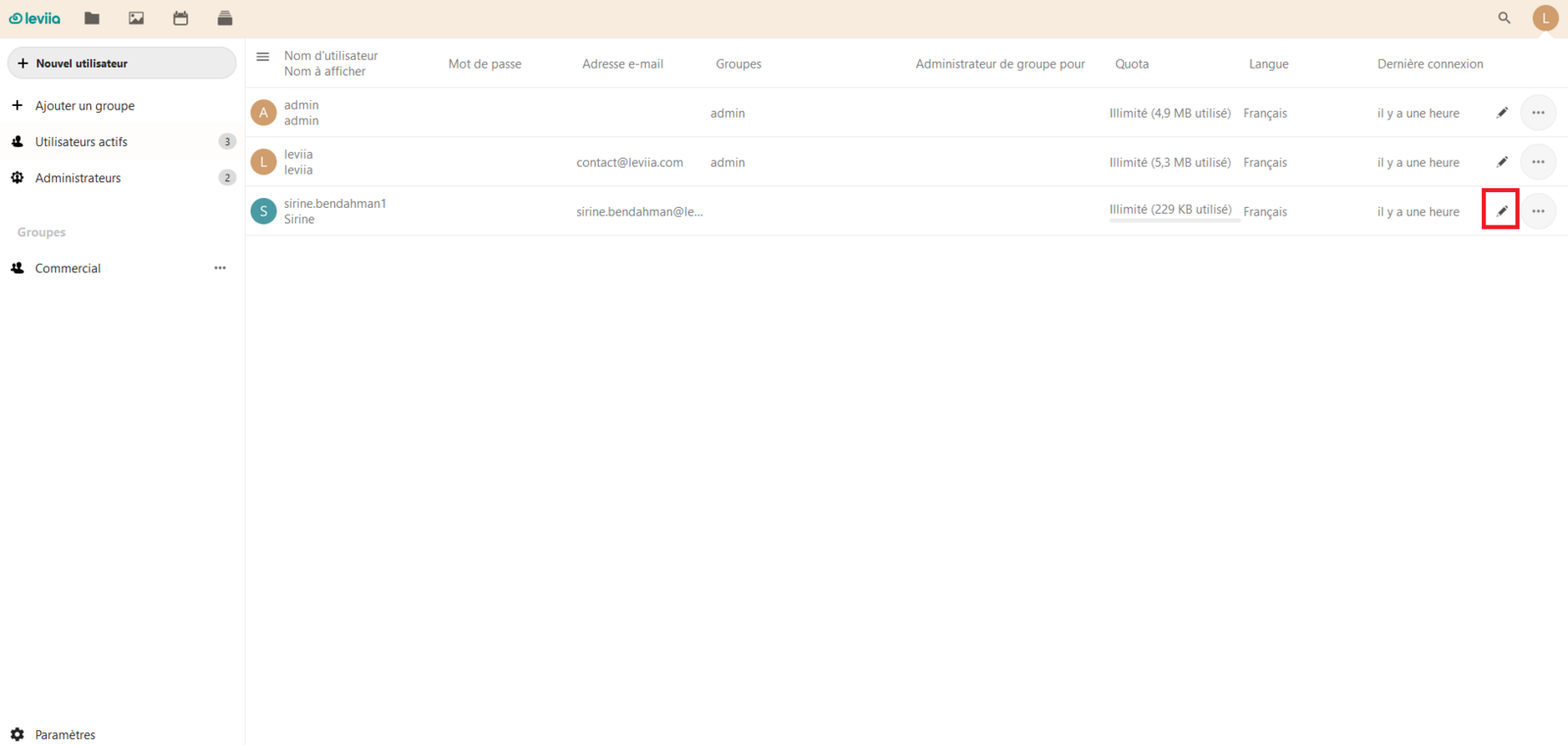Open the Photos app icon
This screenshot has height=745, width=1568.
136,19
